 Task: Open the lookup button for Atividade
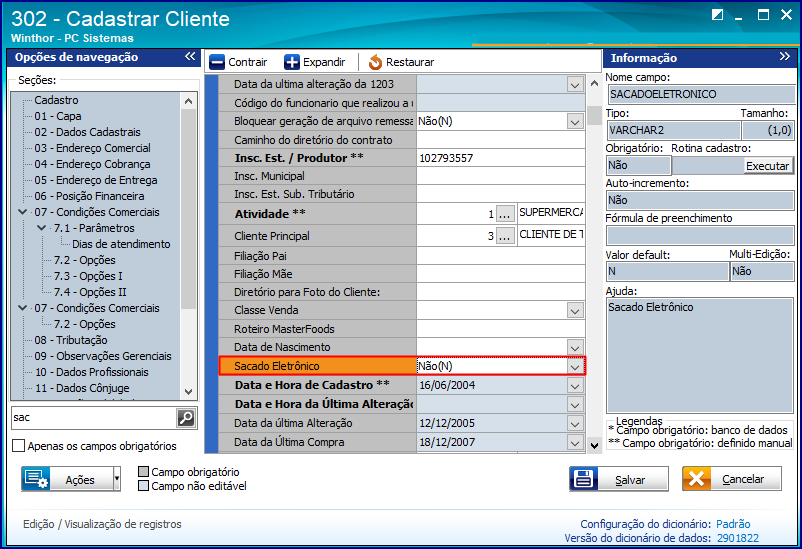point(505,214)
